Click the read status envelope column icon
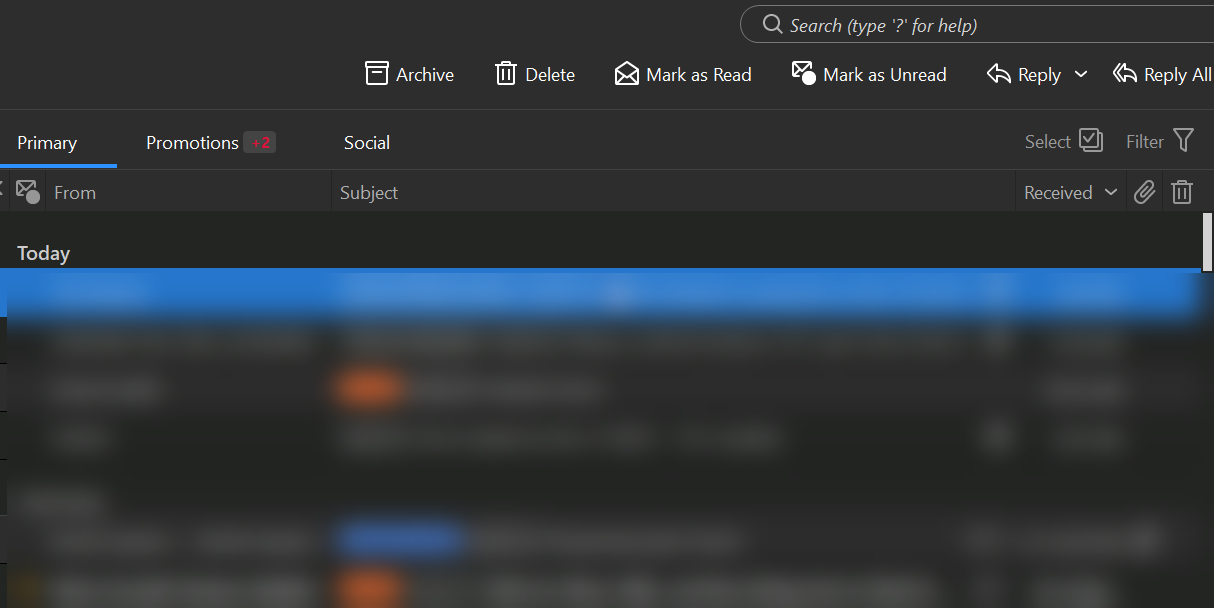The image size is (1214, 608). 28,192
